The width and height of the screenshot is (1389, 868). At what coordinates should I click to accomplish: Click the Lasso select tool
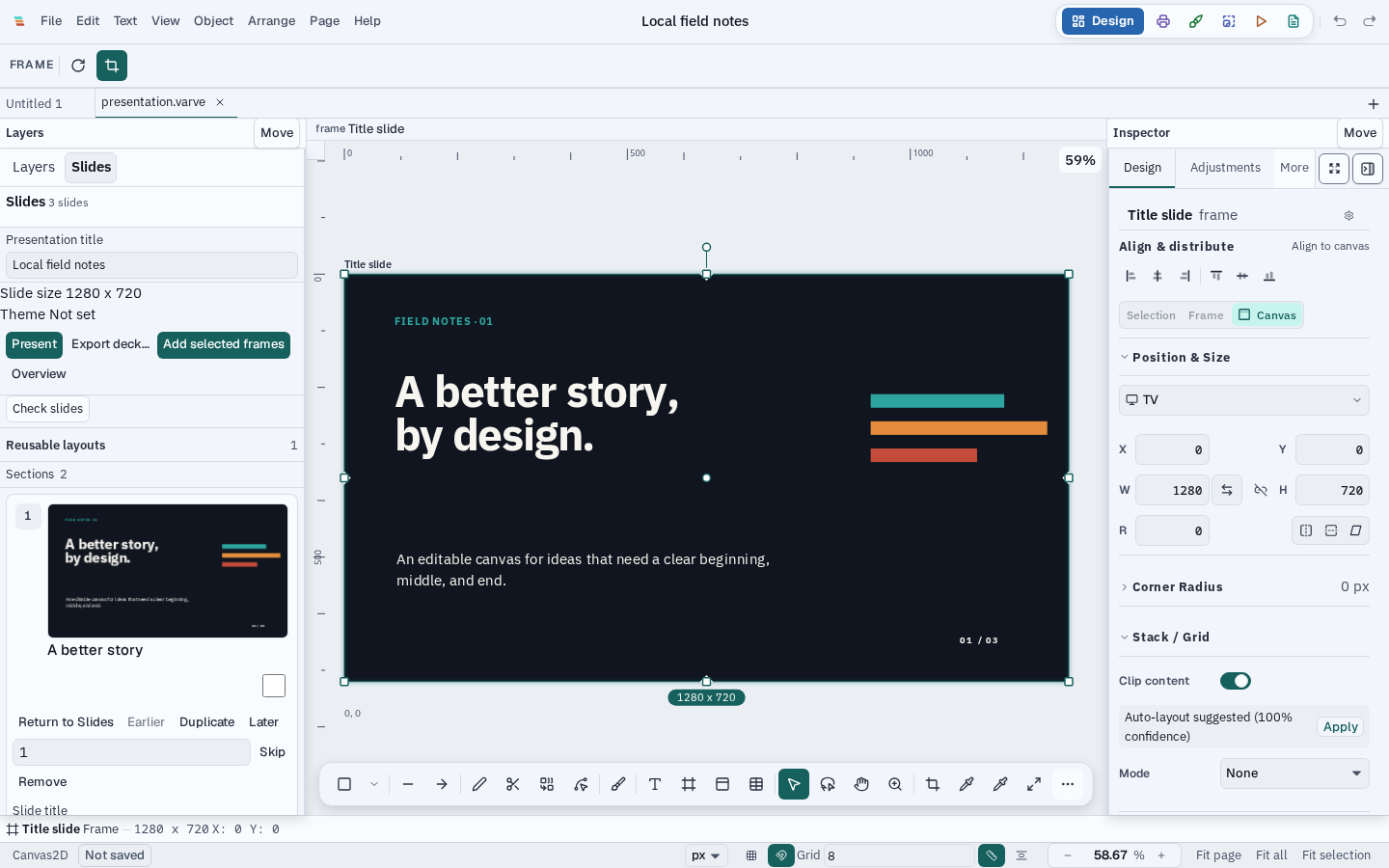[x=828, y=784]
